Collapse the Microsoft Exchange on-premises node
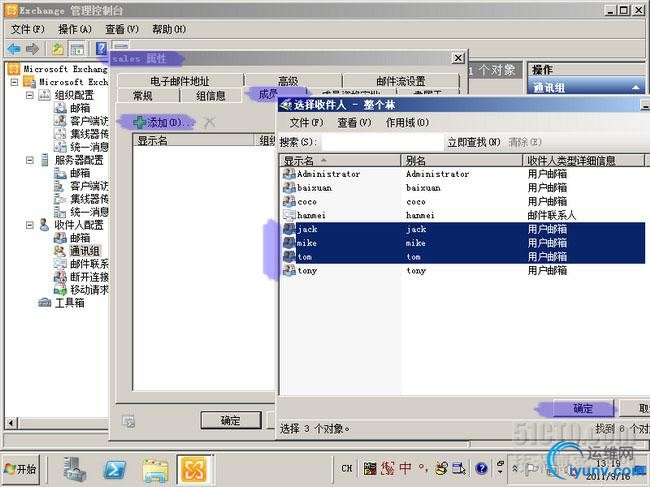The width and height of the screenshot is (650, 487). (x=14, y=82)
